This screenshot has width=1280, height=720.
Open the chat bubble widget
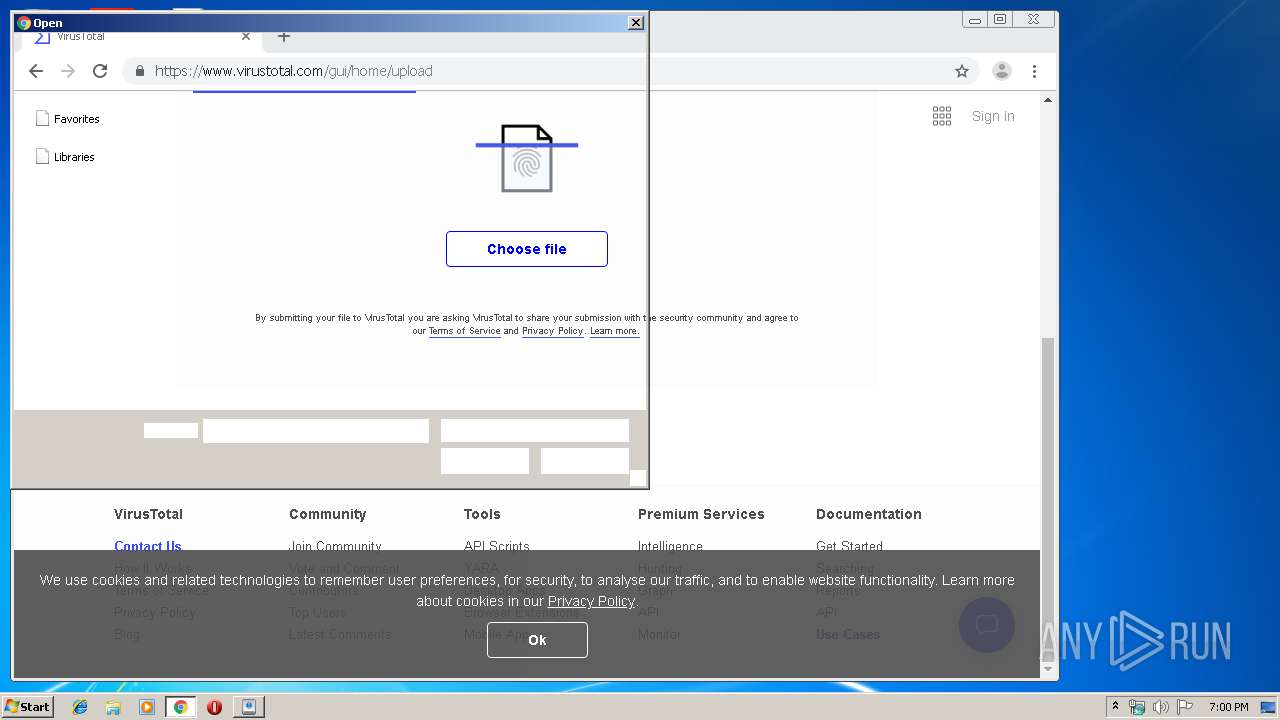[987, 625]
